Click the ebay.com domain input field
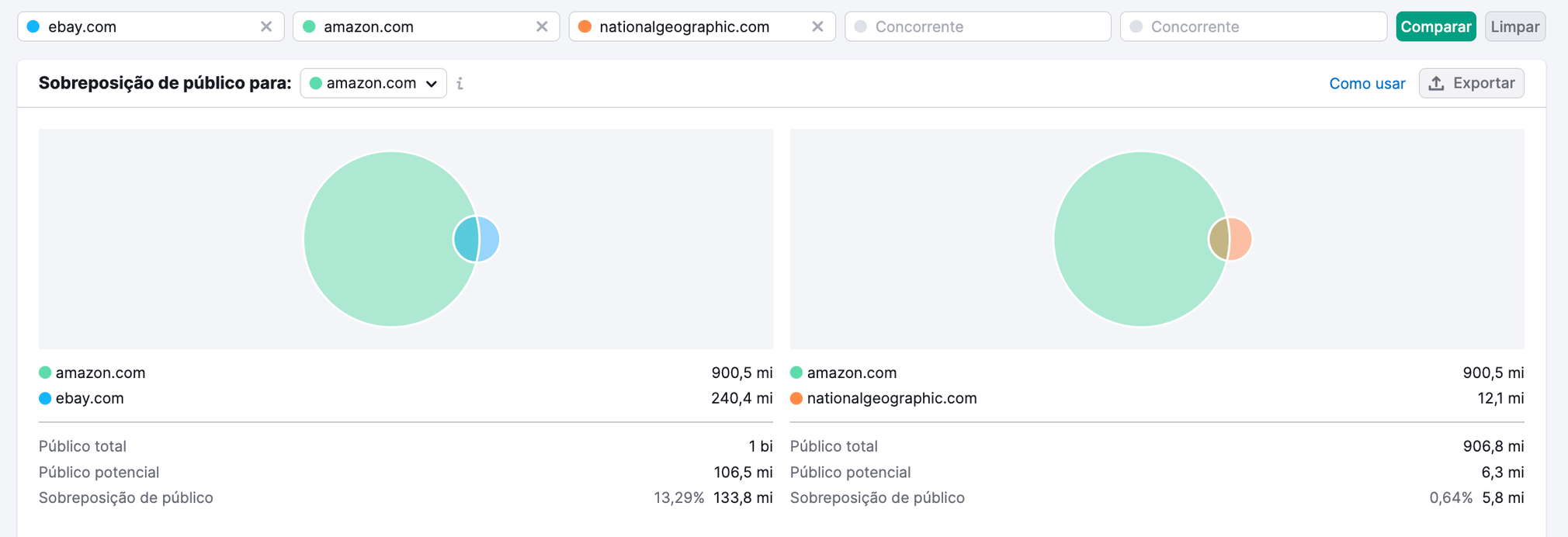Image resolution: width=1568 pixels, height=537 pixels. pyautogui.click(x=151, y=26)
